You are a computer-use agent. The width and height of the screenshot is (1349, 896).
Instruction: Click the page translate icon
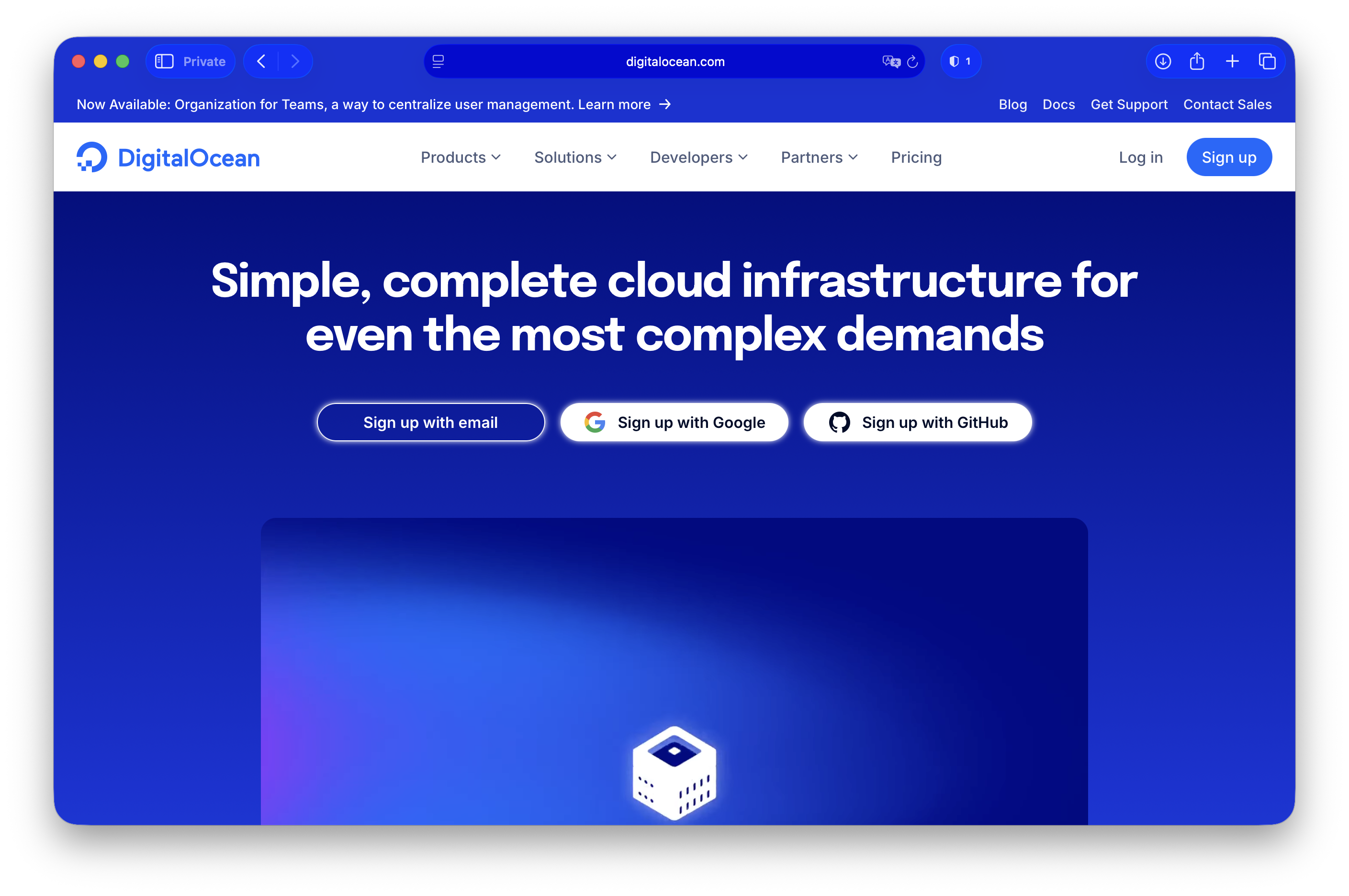coord(890,61)
